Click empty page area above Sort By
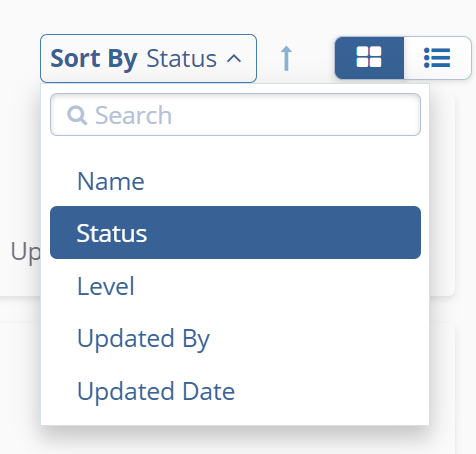Screen dimensions: 476x454 [x=148, y=17]
